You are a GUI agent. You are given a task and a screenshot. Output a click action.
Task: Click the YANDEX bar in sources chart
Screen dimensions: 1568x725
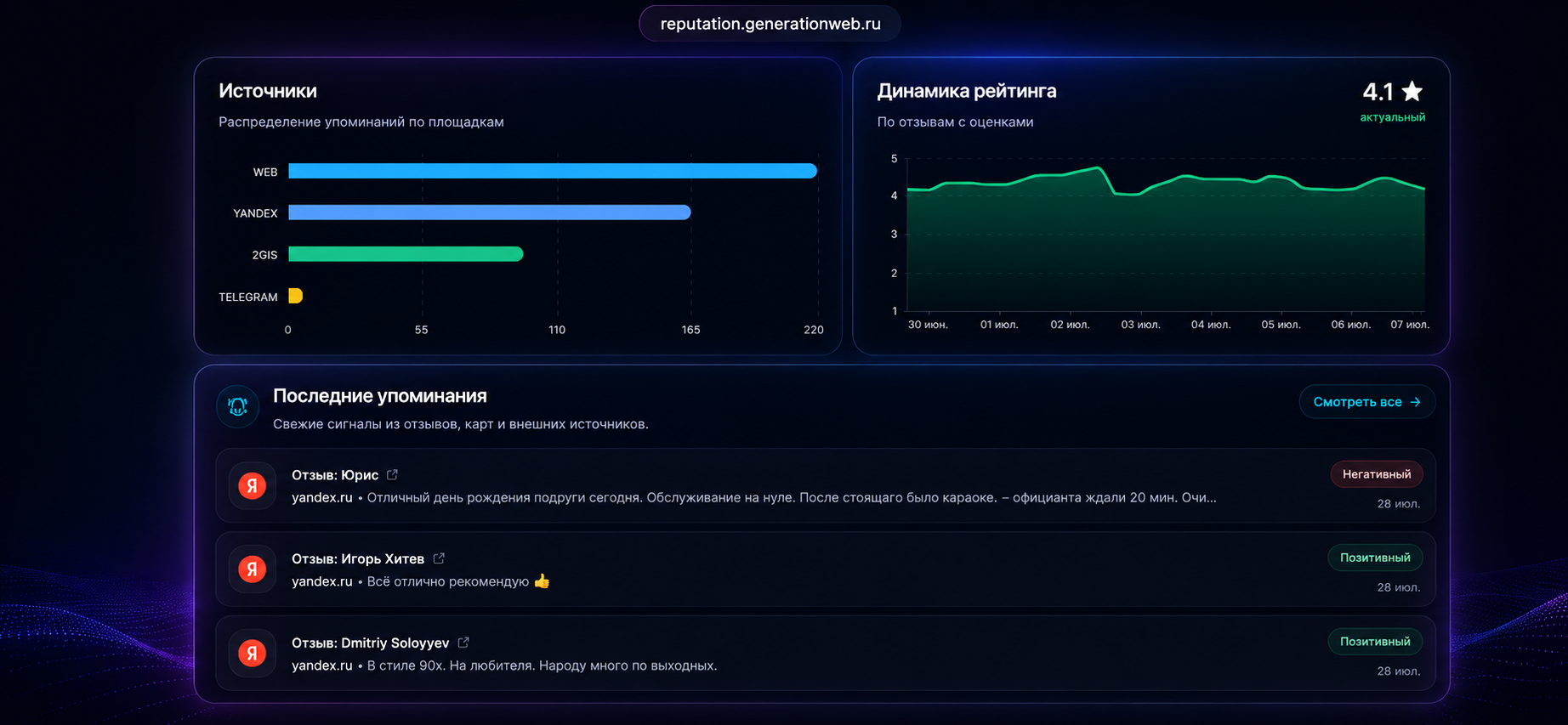[490, 212]
